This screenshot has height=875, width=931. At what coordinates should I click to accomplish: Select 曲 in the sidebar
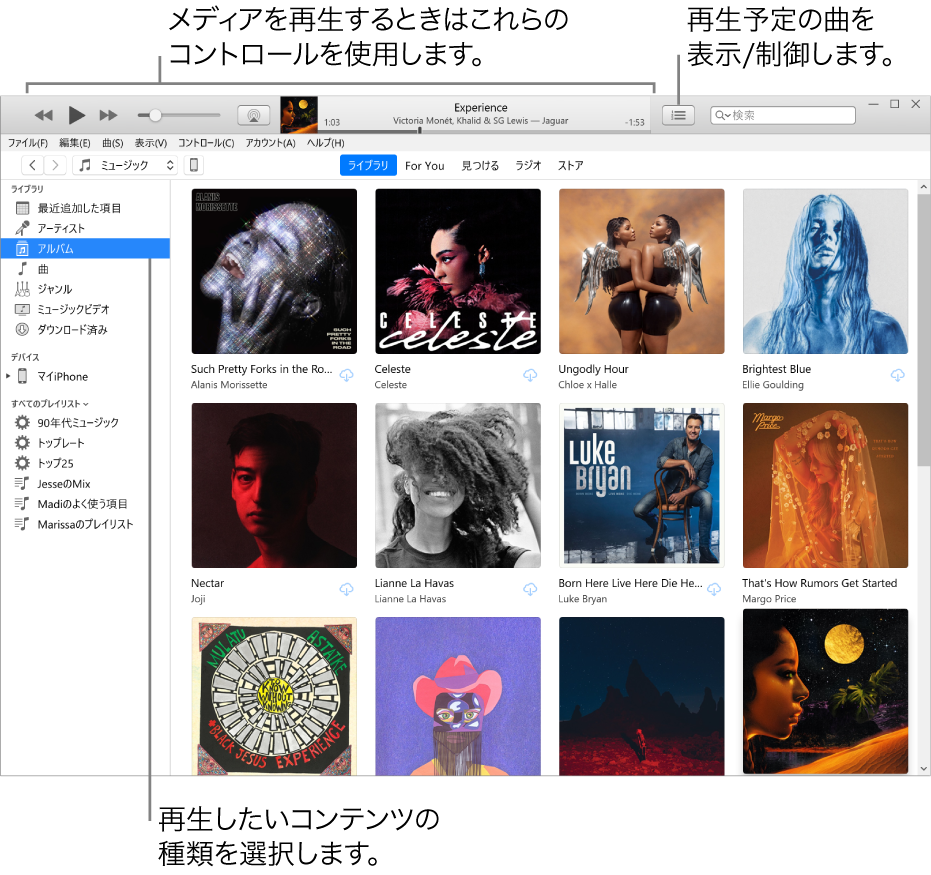coord(85,269)
